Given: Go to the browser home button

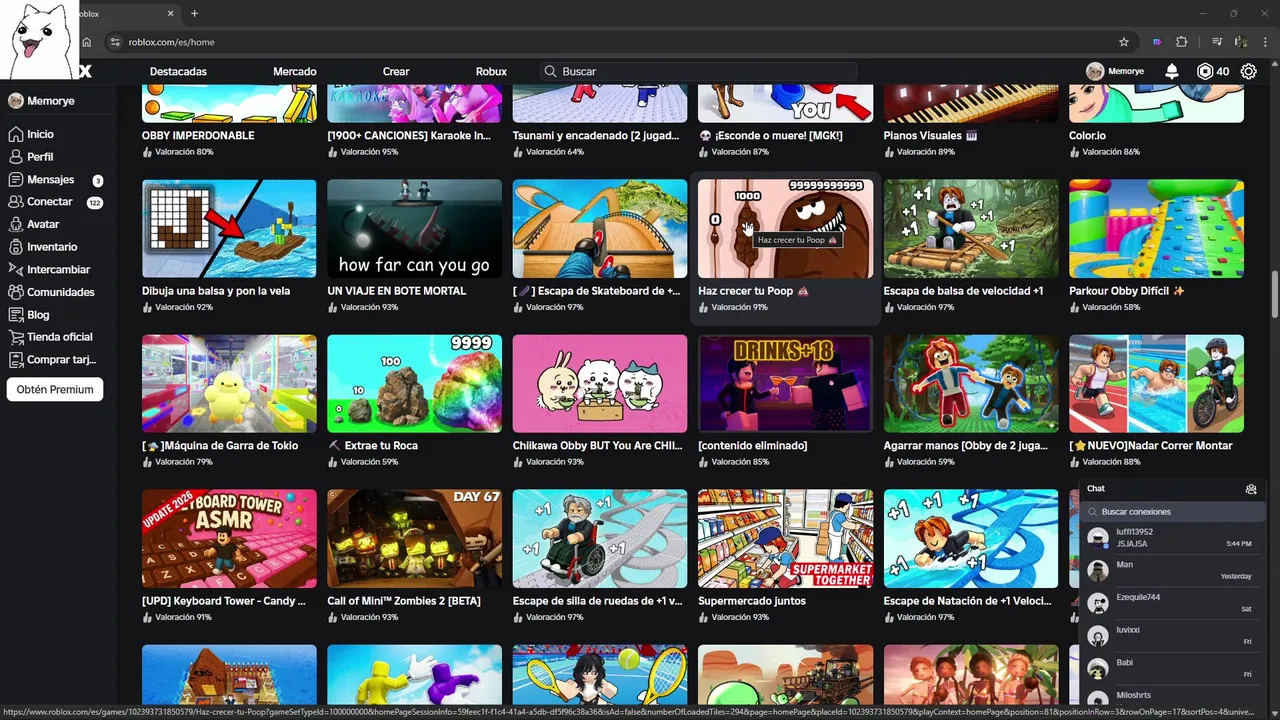Looking at the screenshot, I should coord(87,42).
